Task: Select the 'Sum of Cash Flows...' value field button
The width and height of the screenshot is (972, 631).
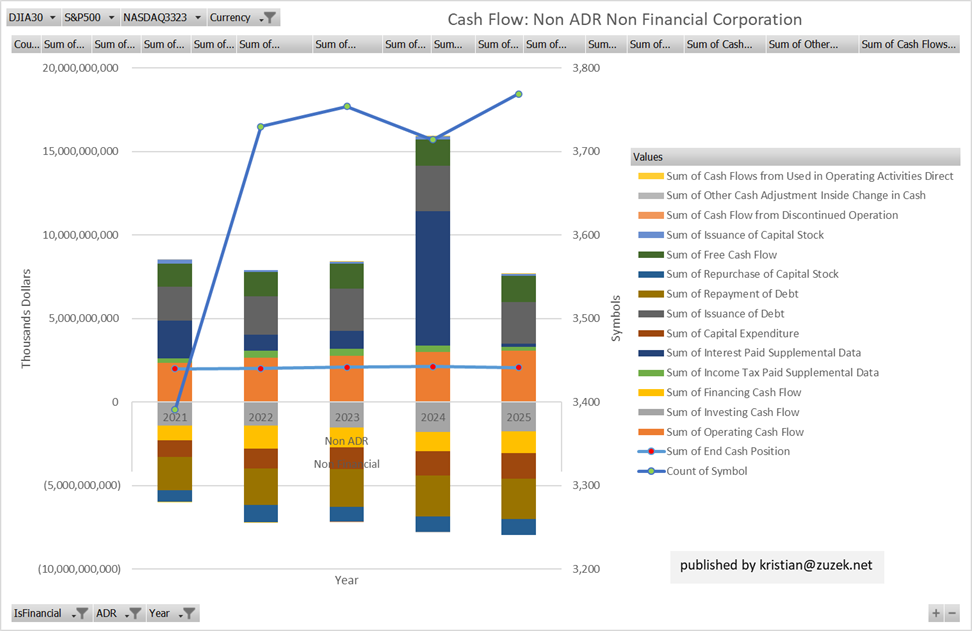Action: [x=908, y=44]
